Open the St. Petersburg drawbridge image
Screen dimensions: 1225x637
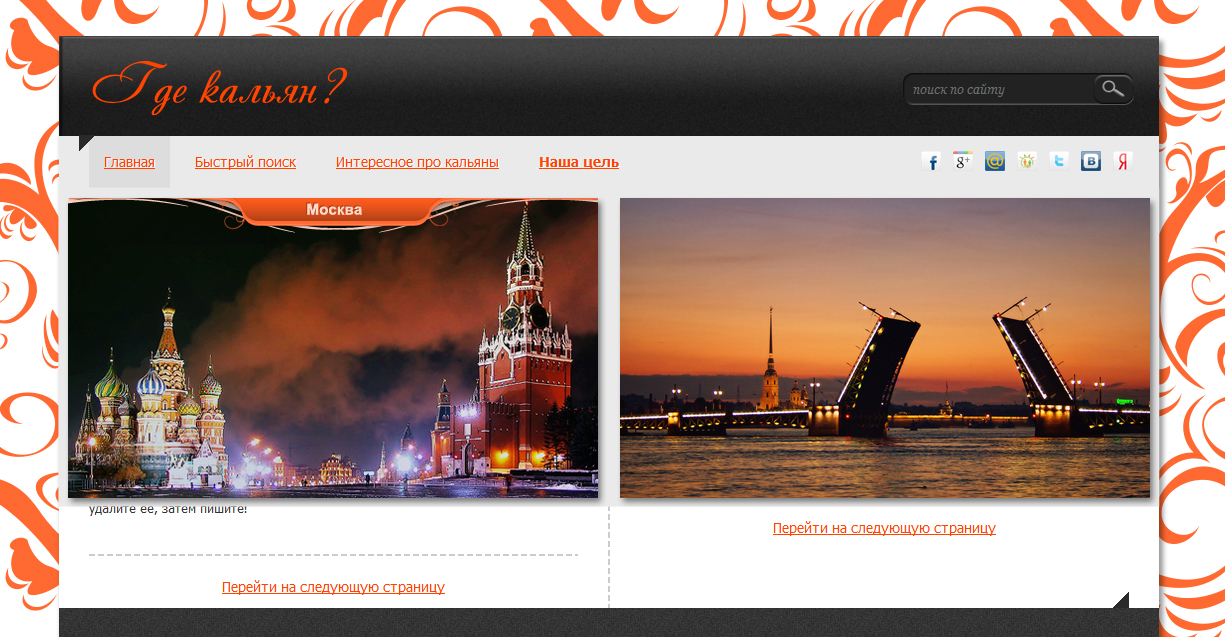[x=885, y=348]
